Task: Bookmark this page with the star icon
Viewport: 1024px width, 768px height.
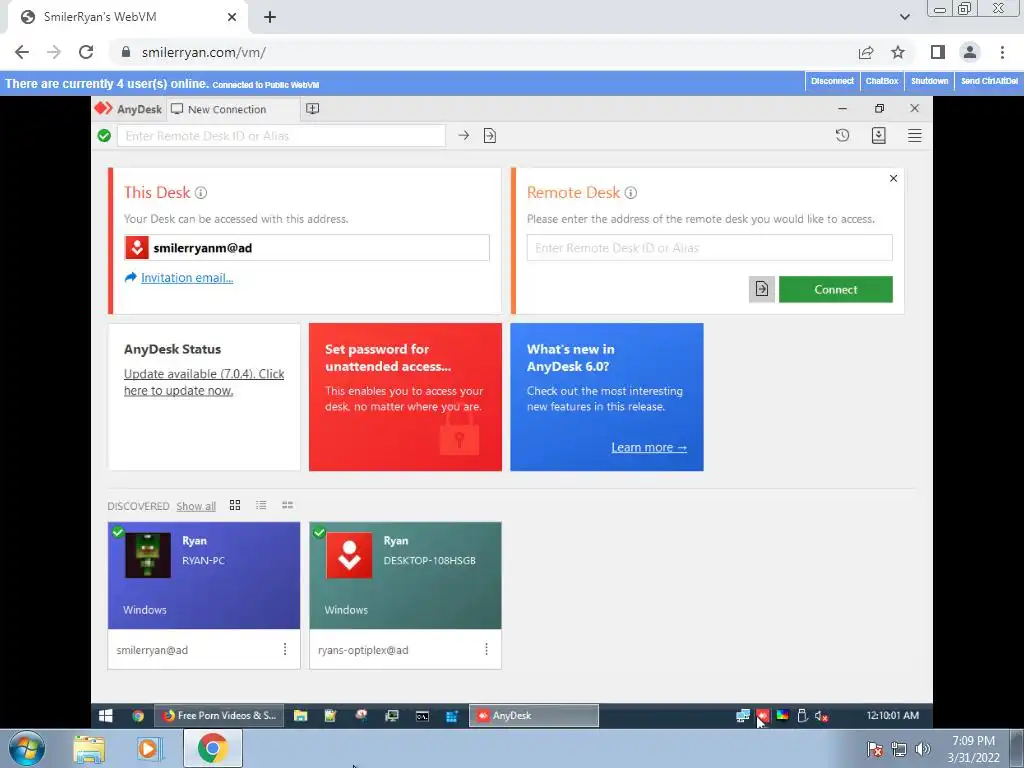Action: [x=898, y=52]
